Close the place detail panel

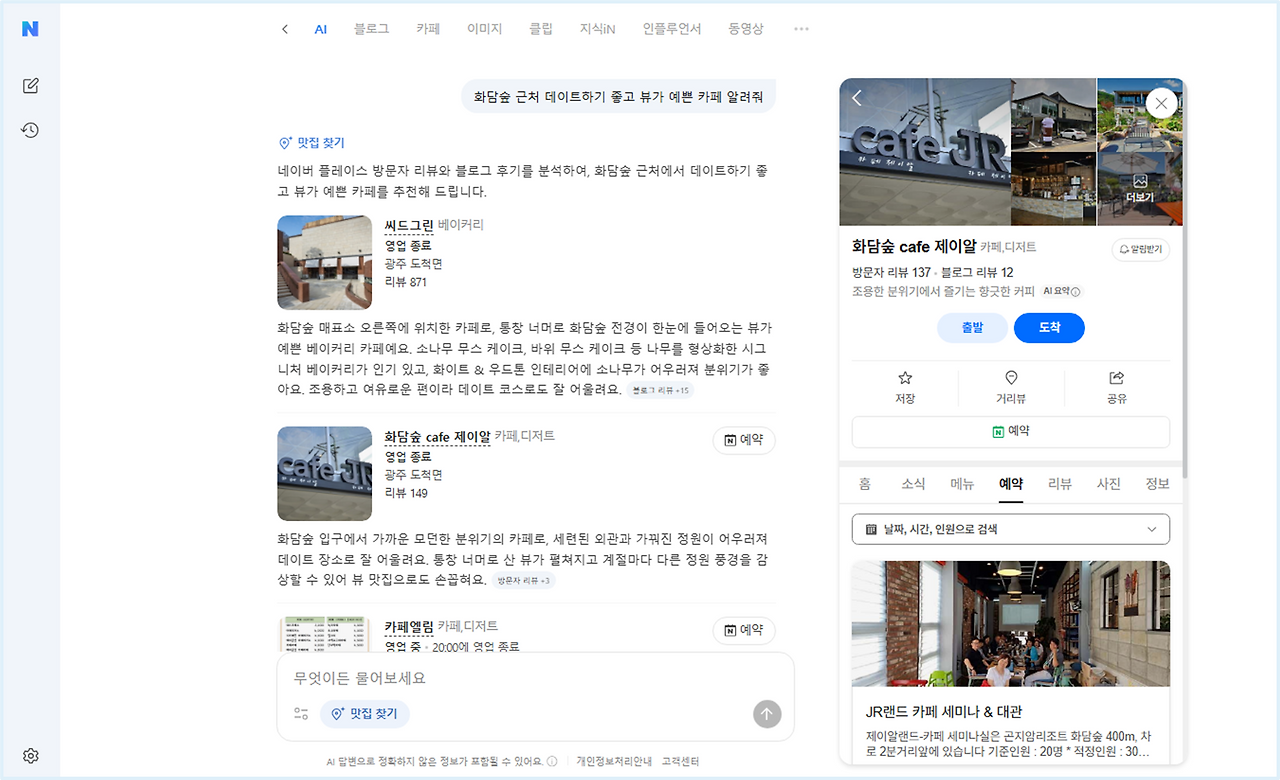click(x=1161, y=103)
